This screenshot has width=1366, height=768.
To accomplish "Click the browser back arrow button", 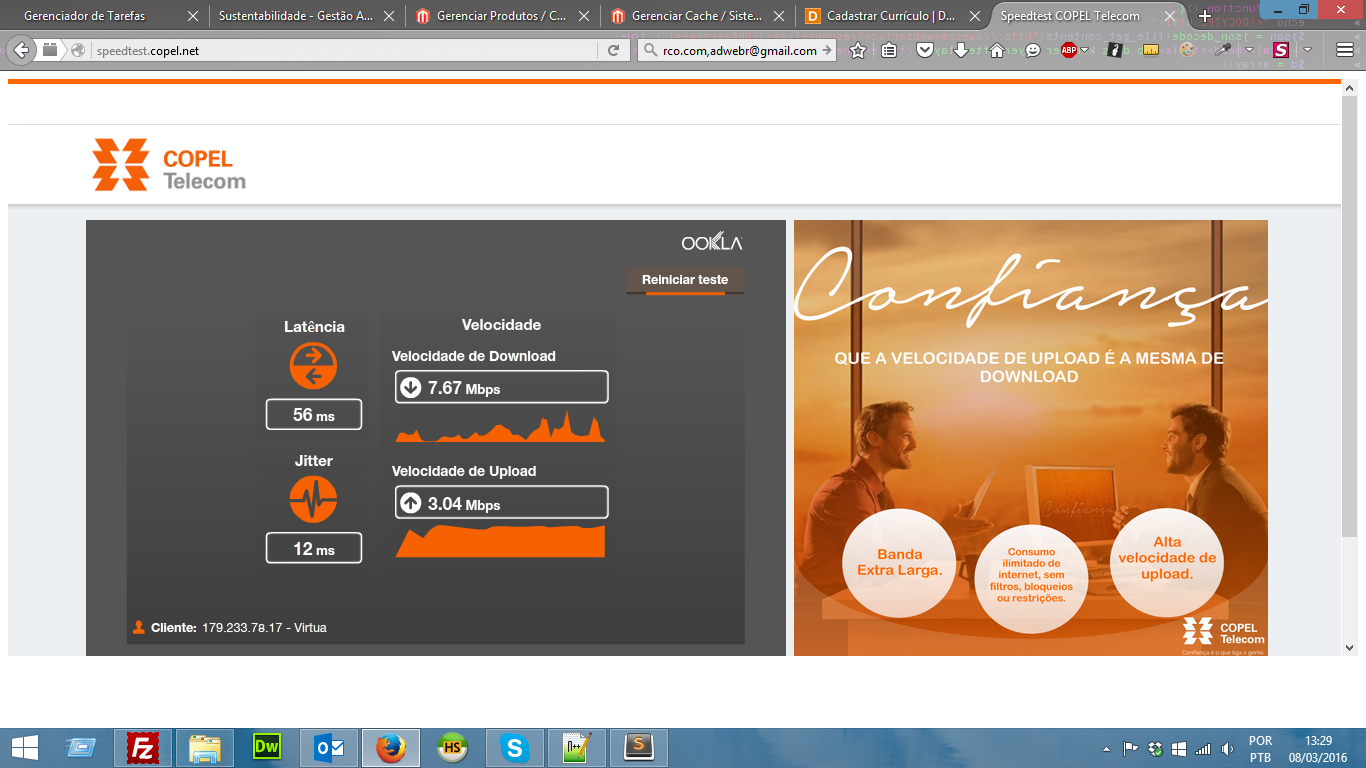I will point(21,50).
